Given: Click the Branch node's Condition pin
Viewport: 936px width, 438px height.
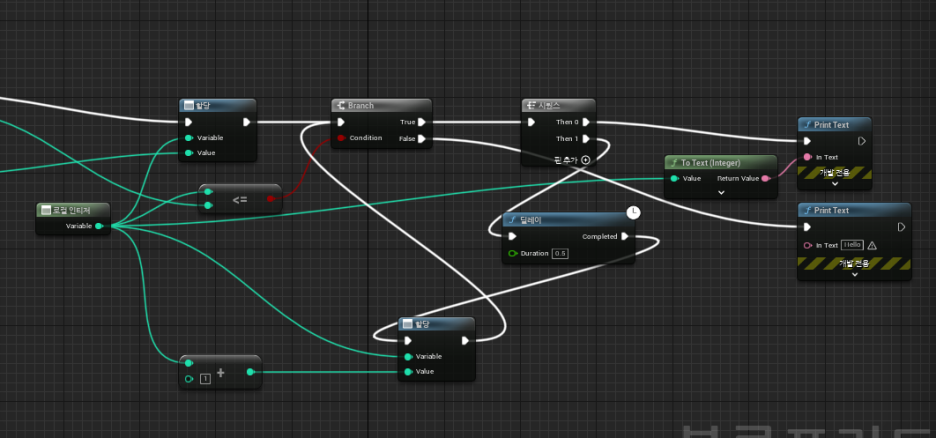Looking at the screenshot, I should coord(341,138).
